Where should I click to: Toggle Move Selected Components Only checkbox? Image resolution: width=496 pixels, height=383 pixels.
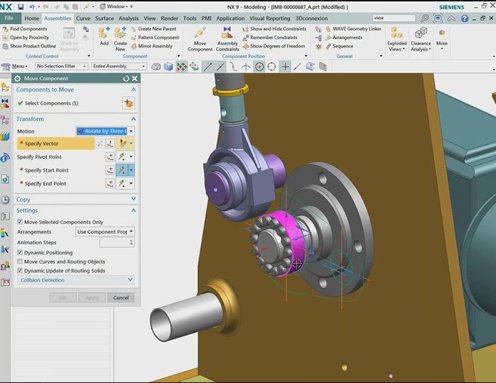[20, 222]
